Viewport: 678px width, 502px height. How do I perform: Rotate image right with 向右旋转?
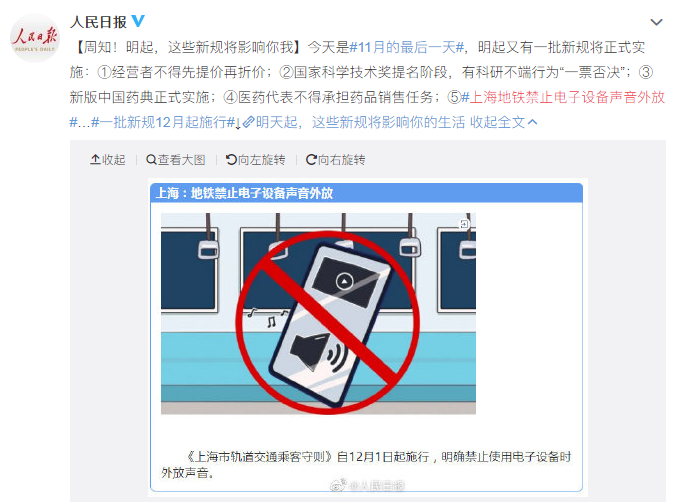pos(336,160)
